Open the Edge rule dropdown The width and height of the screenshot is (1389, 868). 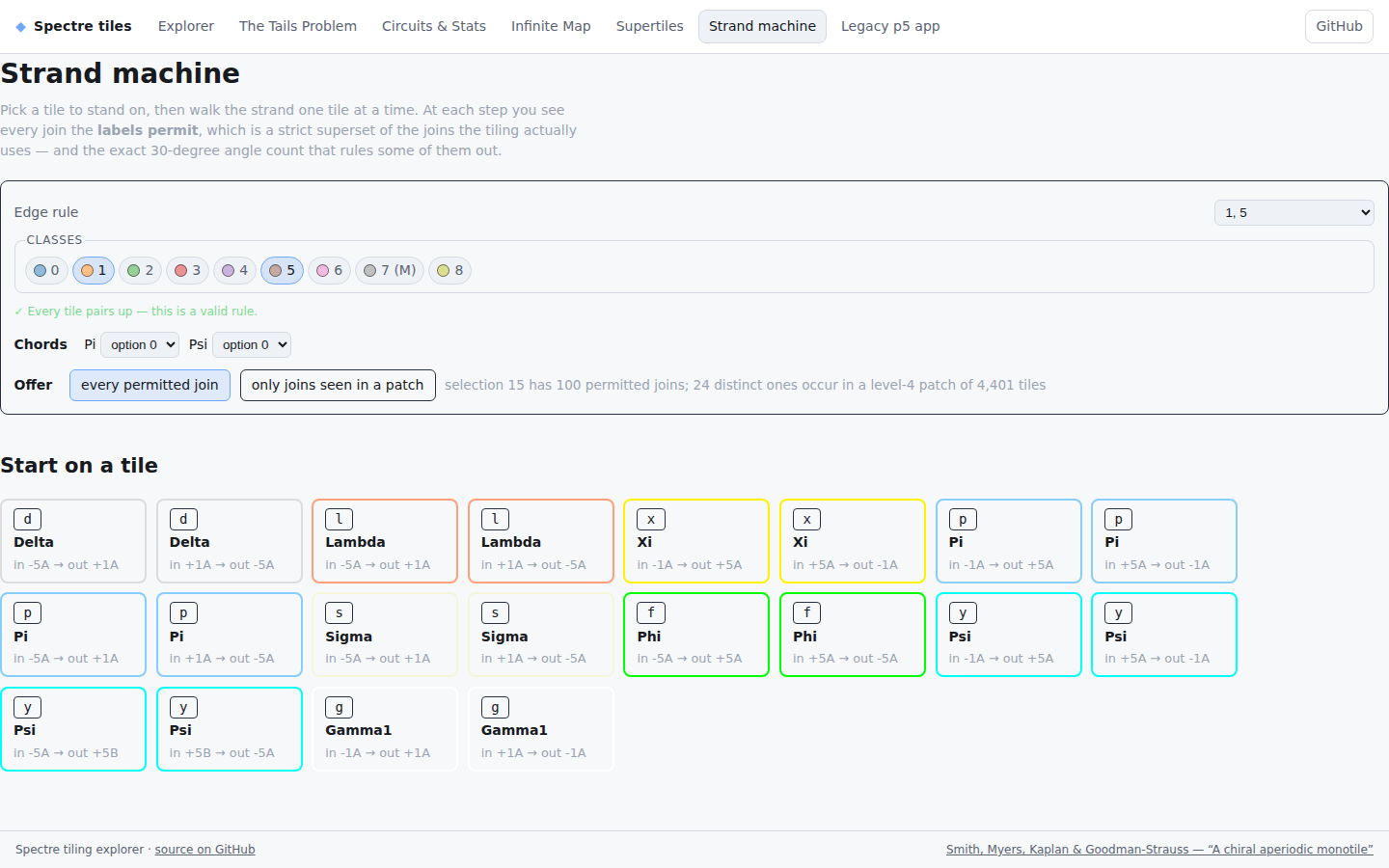tap(1294, 212)
